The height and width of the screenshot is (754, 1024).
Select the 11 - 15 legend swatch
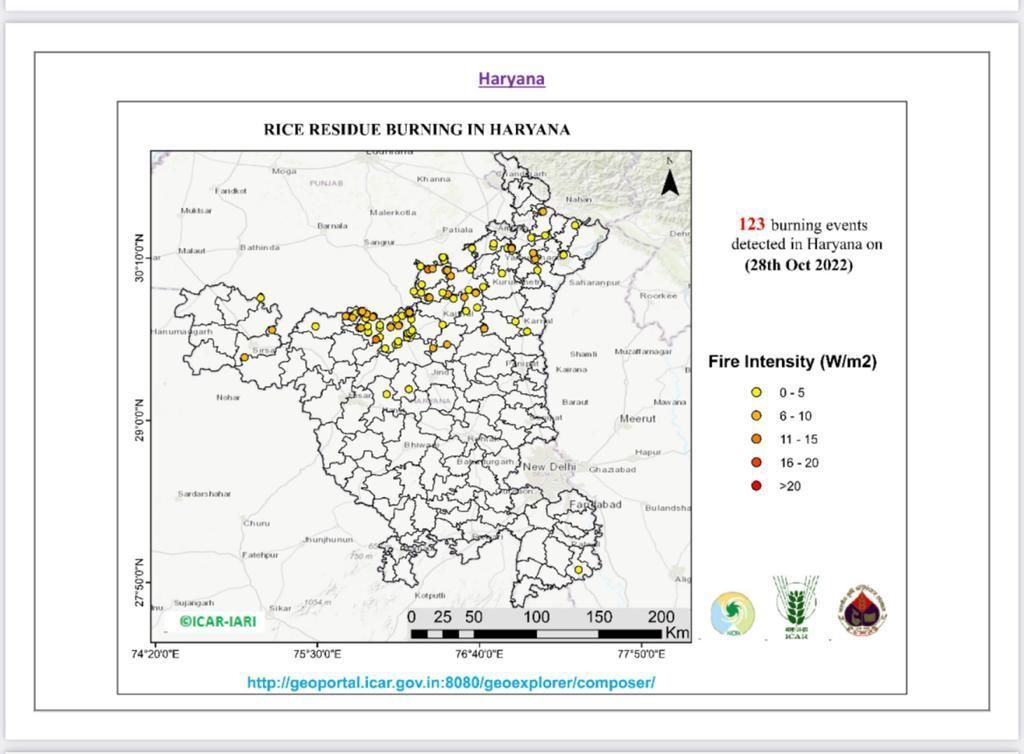point(756,439)
